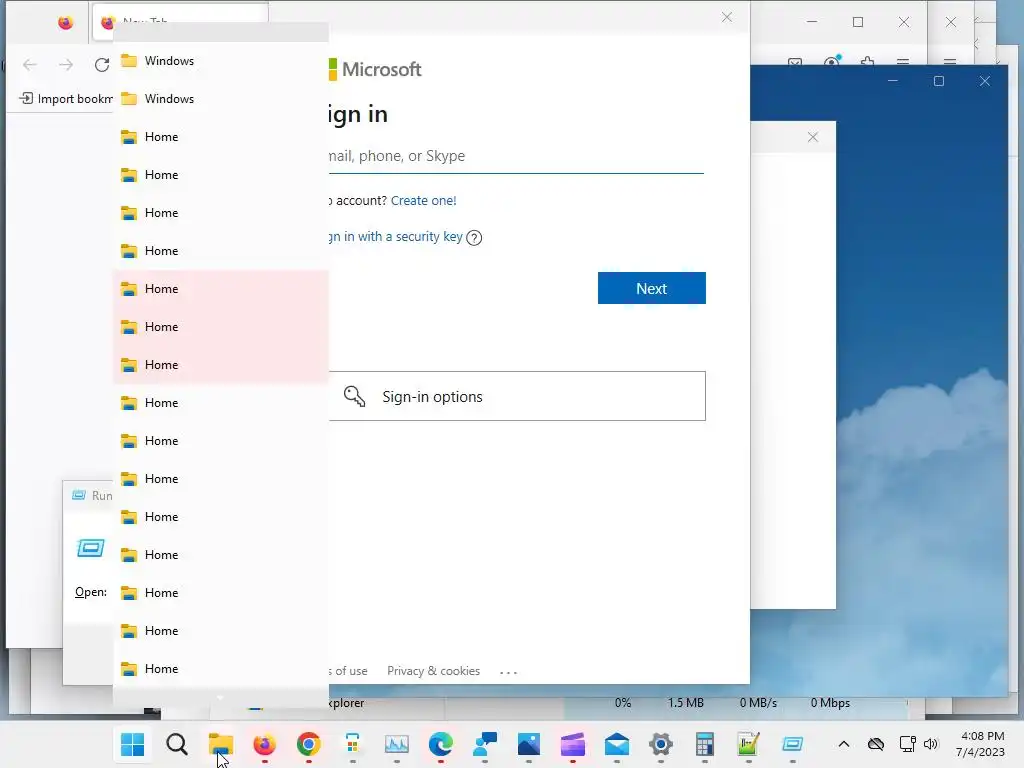Open Feedback Hub taskbar icon
1024x768 pixels.
[485, 743]
